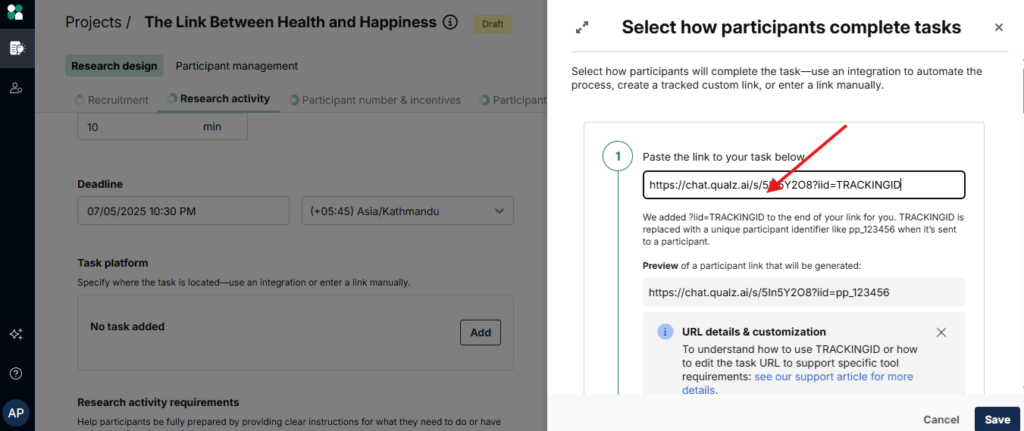This screenshot has width=1024, height=431.
Task: Open the help question mark icon
Action: pyautogui.click(x=16, y=373)
